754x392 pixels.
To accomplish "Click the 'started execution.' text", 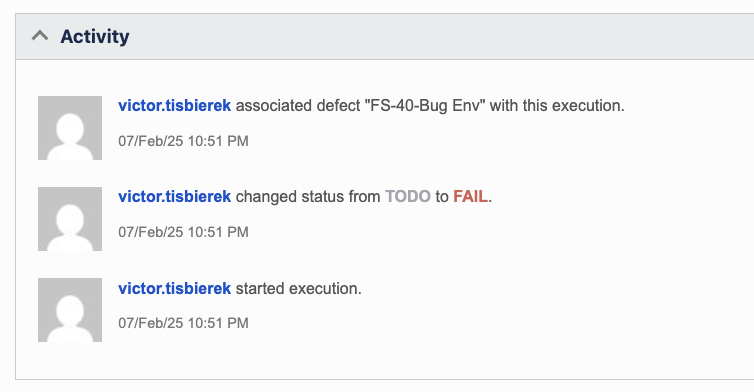I will click(x=298, y=288).
